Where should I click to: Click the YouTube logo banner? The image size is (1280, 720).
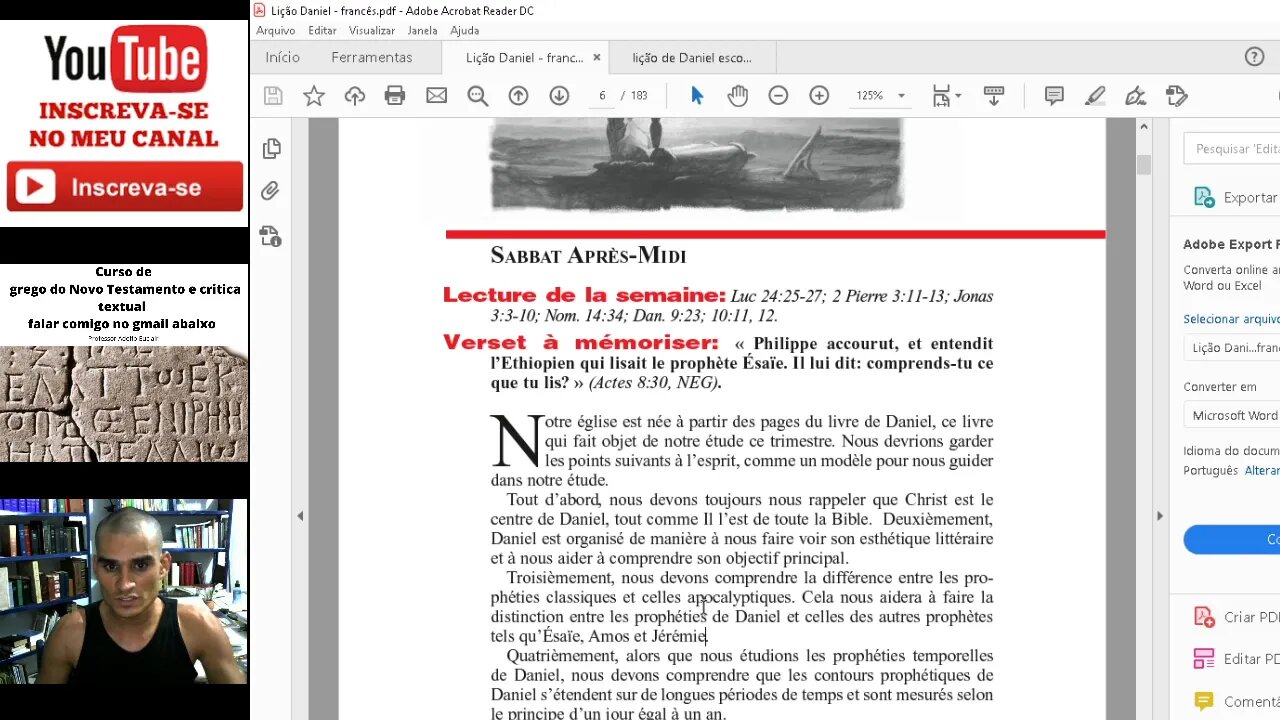pyautogui.click(x=125, y=60)
